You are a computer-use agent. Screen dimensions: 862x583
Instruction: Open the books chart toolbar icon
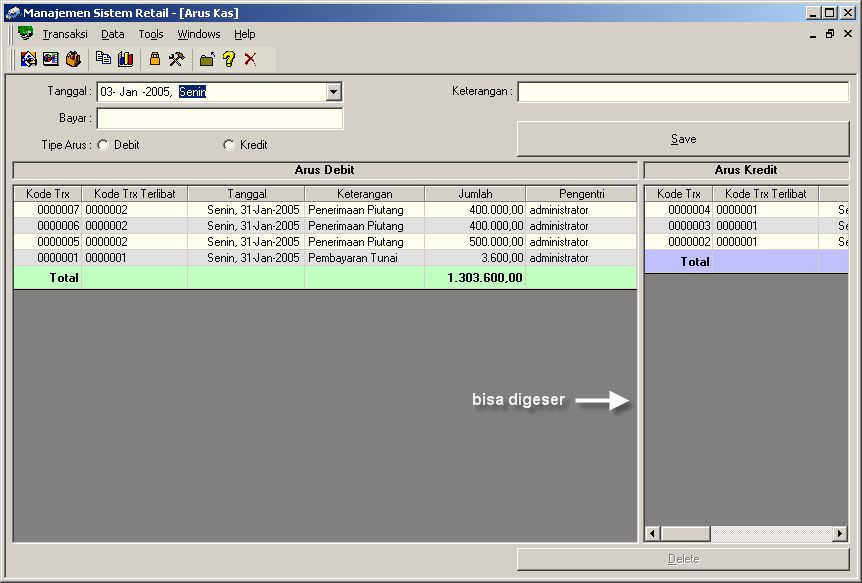coord(125,59)
